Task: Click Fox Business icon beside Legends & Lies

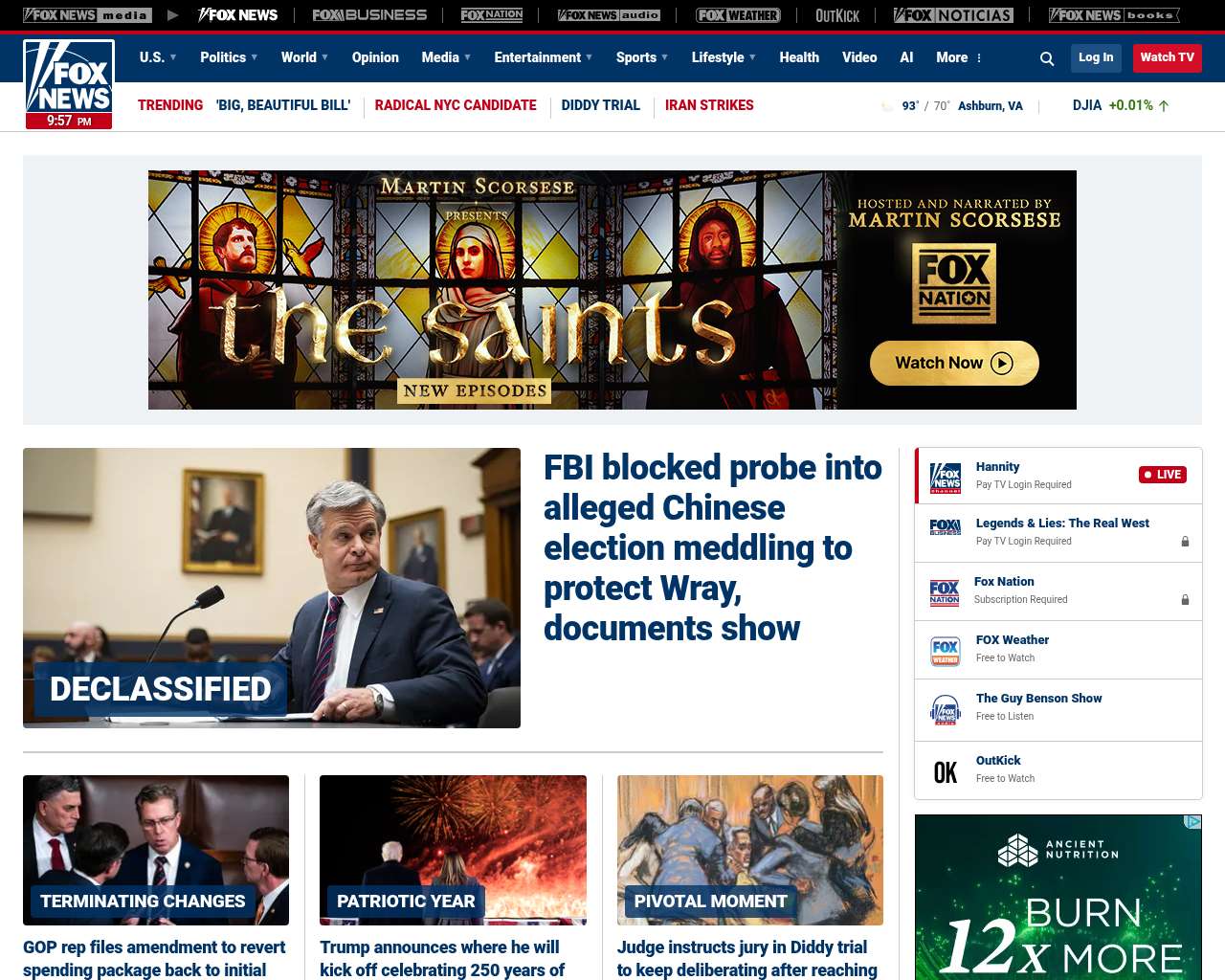Action: (x=946, y=526)
